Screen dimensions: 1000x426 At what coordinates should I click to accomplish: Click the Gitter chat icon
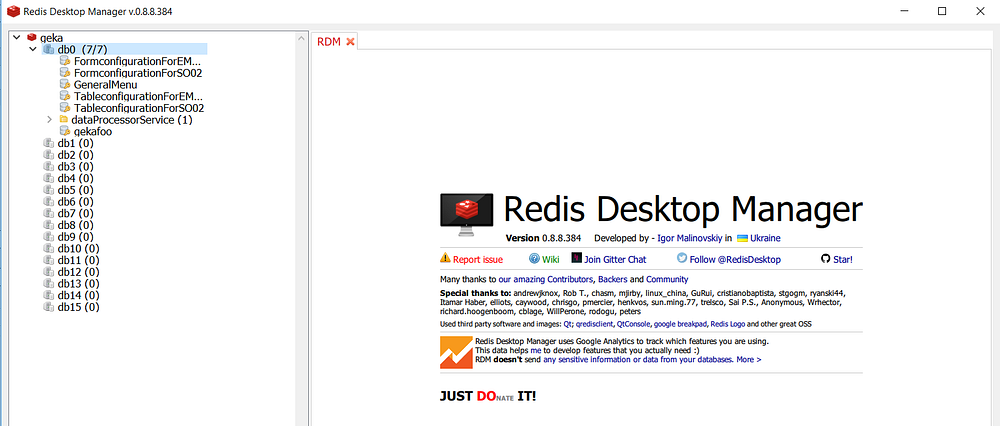click(x=576, y=258)
